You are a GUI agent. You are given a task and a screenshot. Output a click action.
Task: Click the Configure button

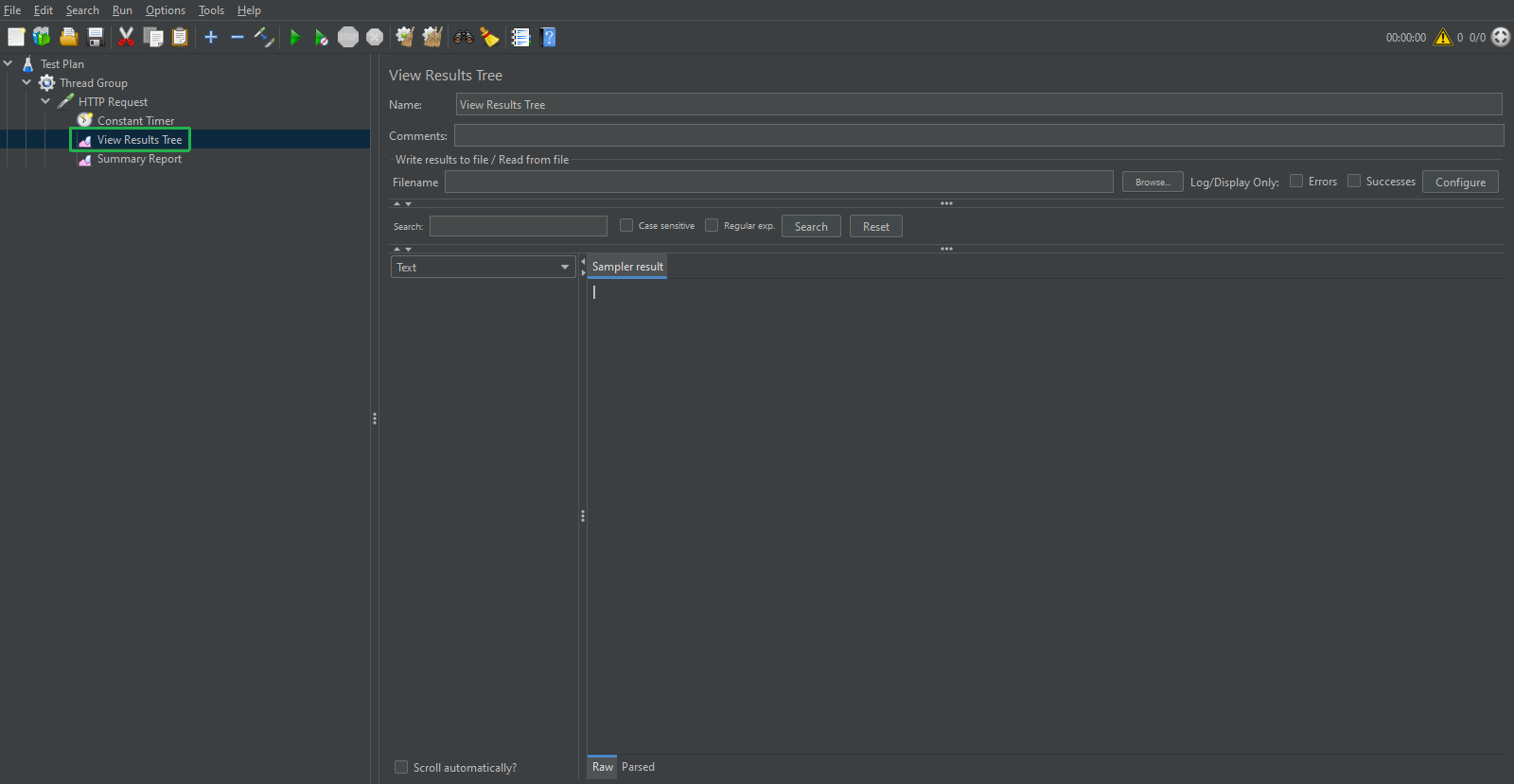pyautogui.click(x=1460, y=182)
